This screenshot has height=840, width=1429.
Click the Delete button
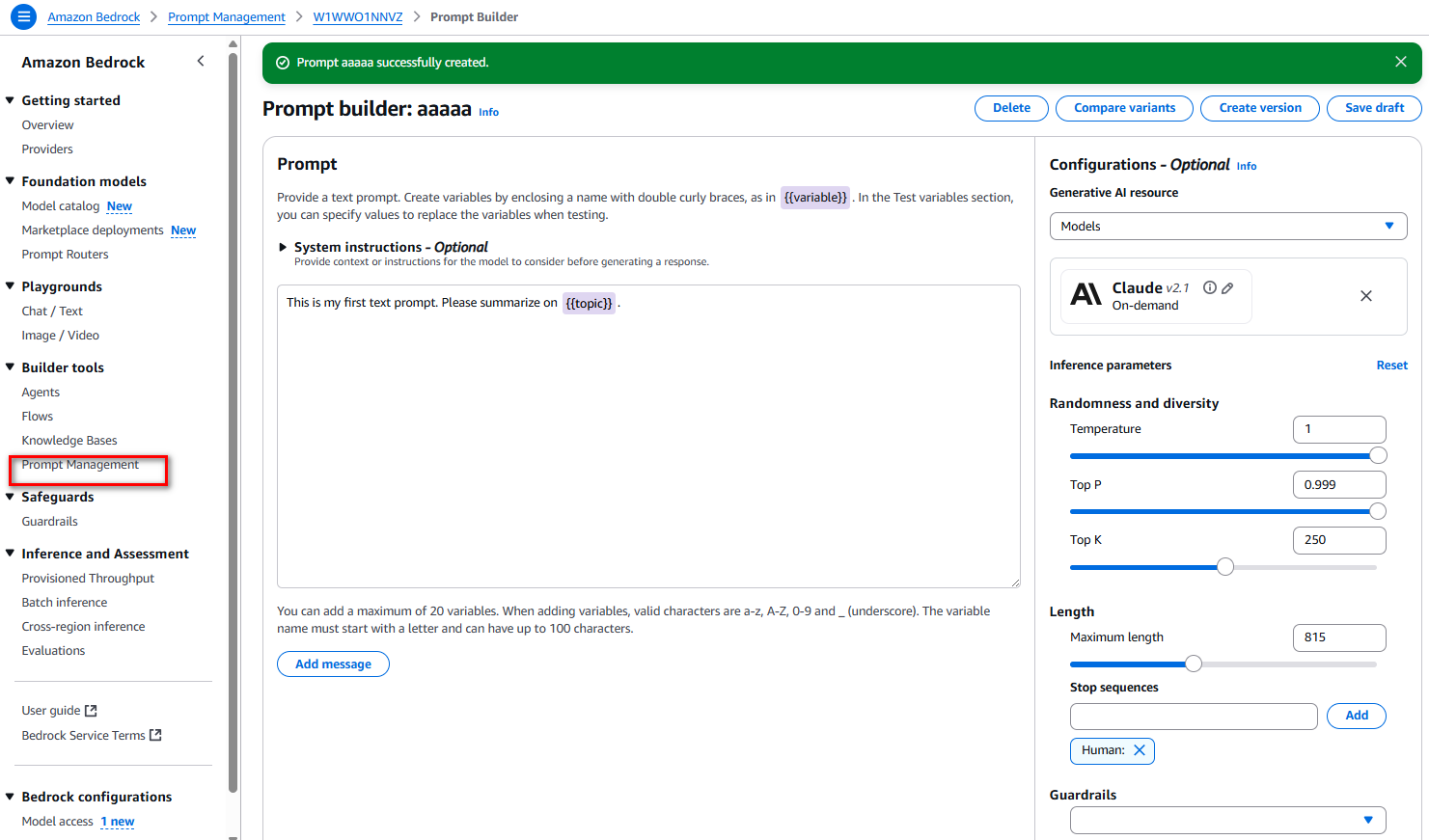coord(1011,108)
